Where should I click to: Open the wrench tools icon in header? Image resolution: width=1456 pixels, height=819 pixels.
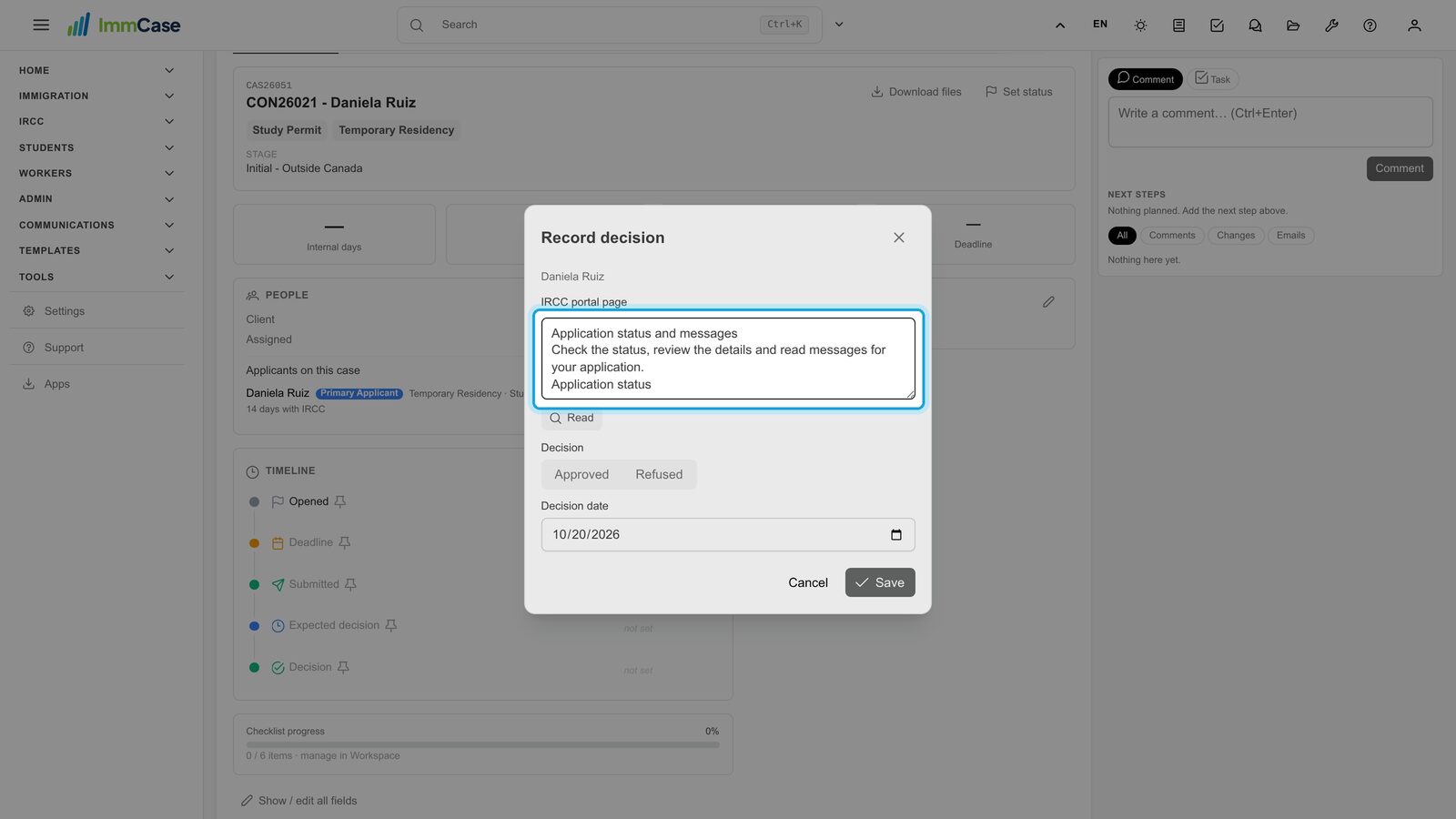[1331, 25]
